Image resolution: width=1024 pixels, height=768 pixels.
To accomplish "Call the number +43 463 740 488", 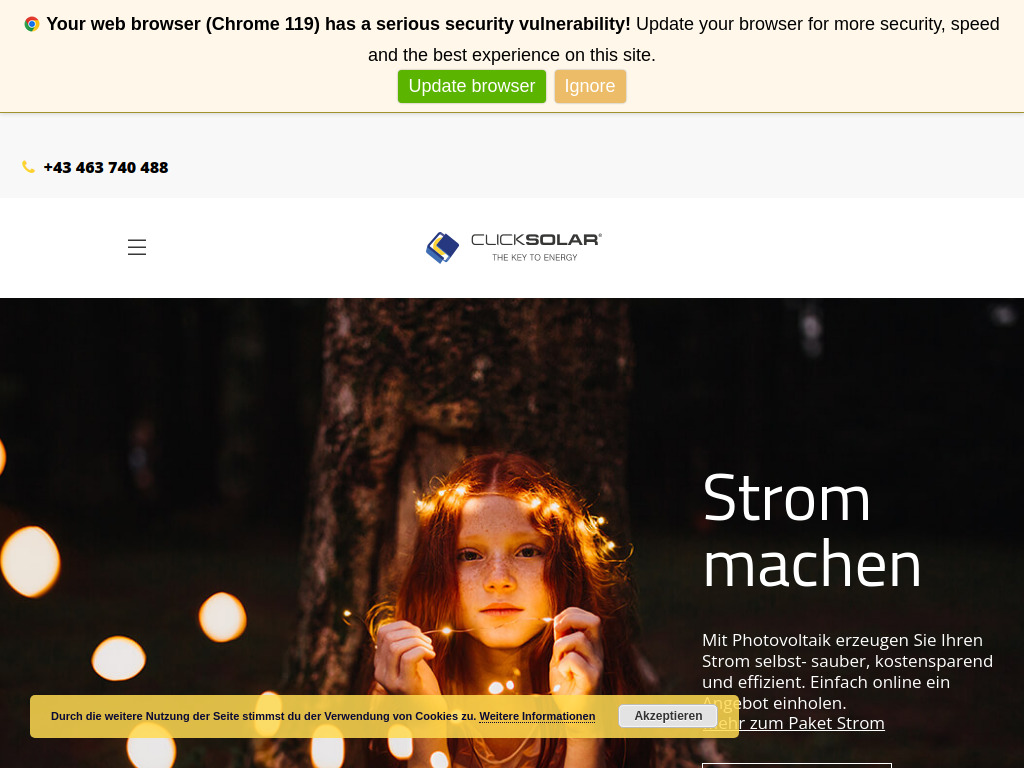I will point(105,167).
